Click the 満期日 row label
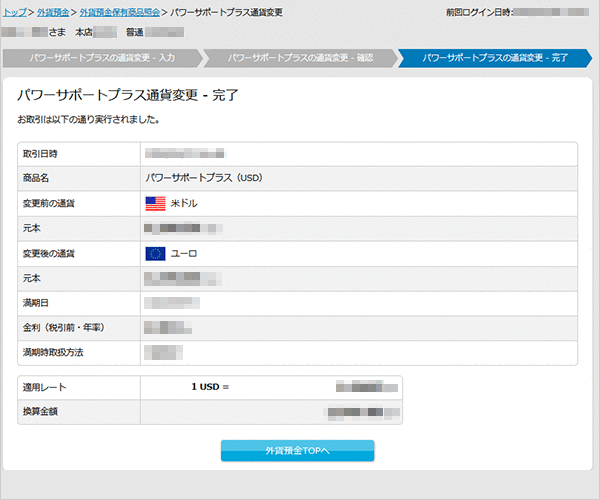The height and width of the screenshot is (500, 600). (37, 301)
